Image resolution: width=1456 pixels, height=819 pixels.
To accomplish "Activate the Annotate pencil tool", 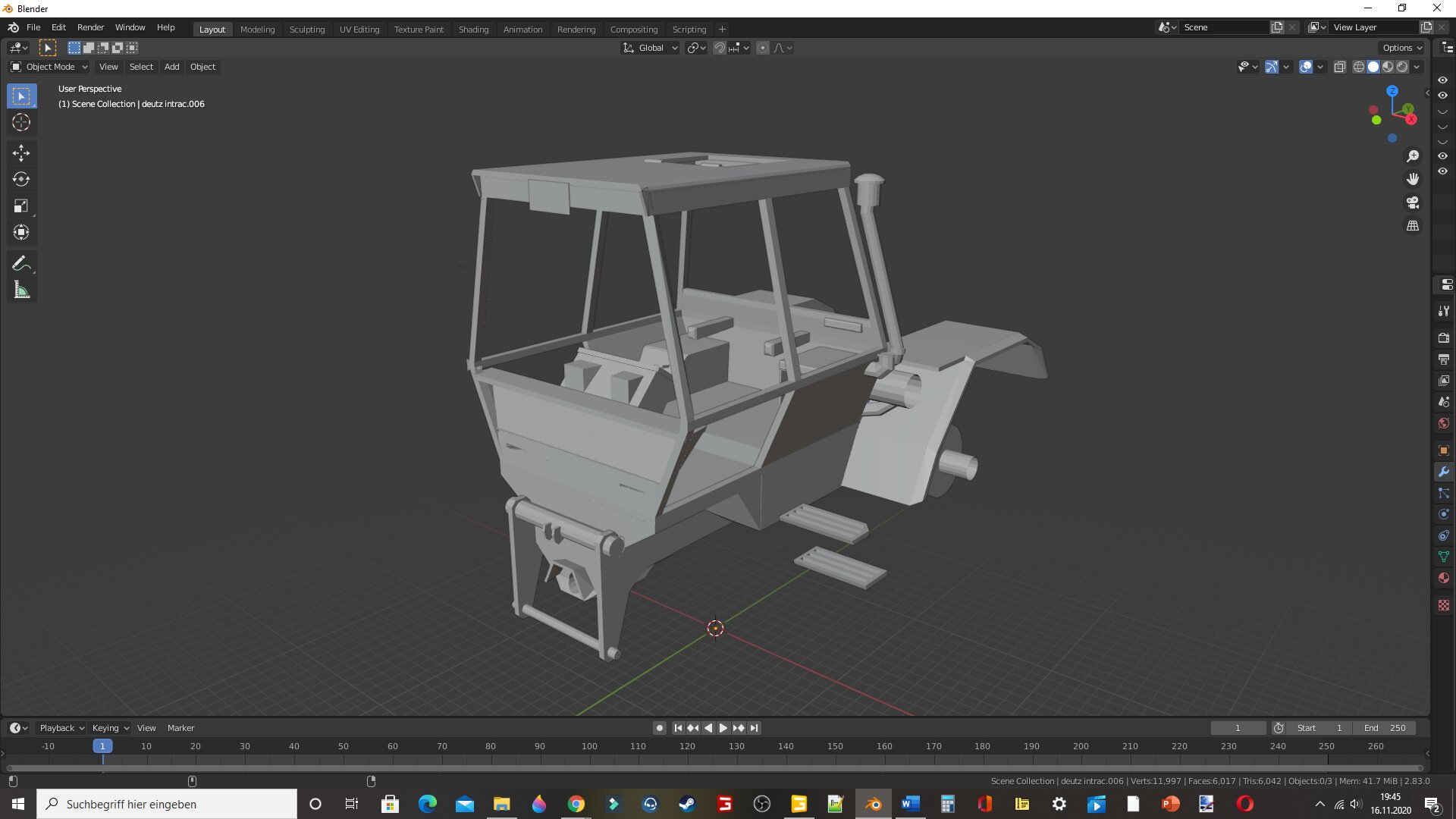I will pyautogui.click(x=21, y=264).
